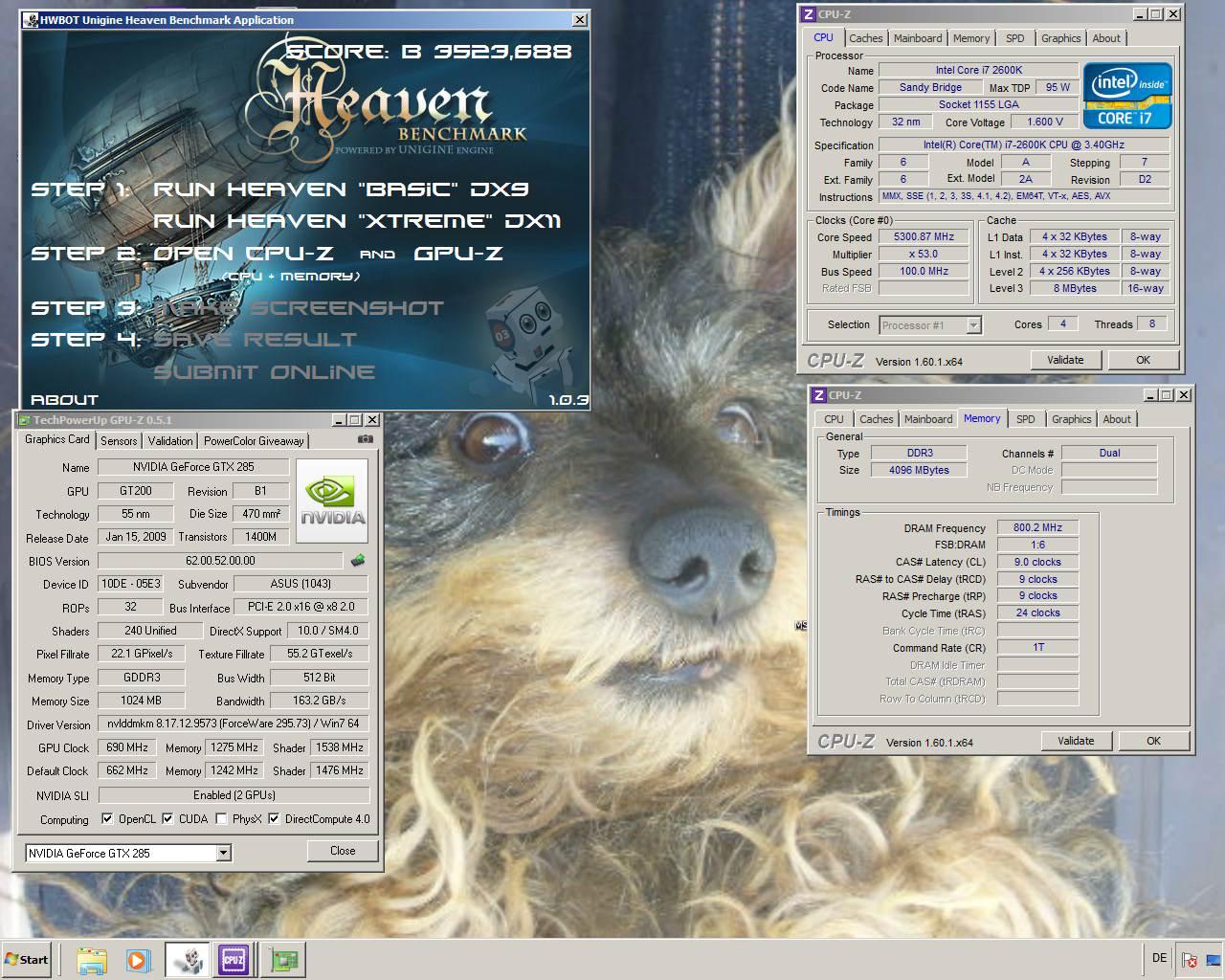
Task: Toggle the OpenCL checkbox in GPU-Z
Action: pyautogui.click(x=106, y=819)
